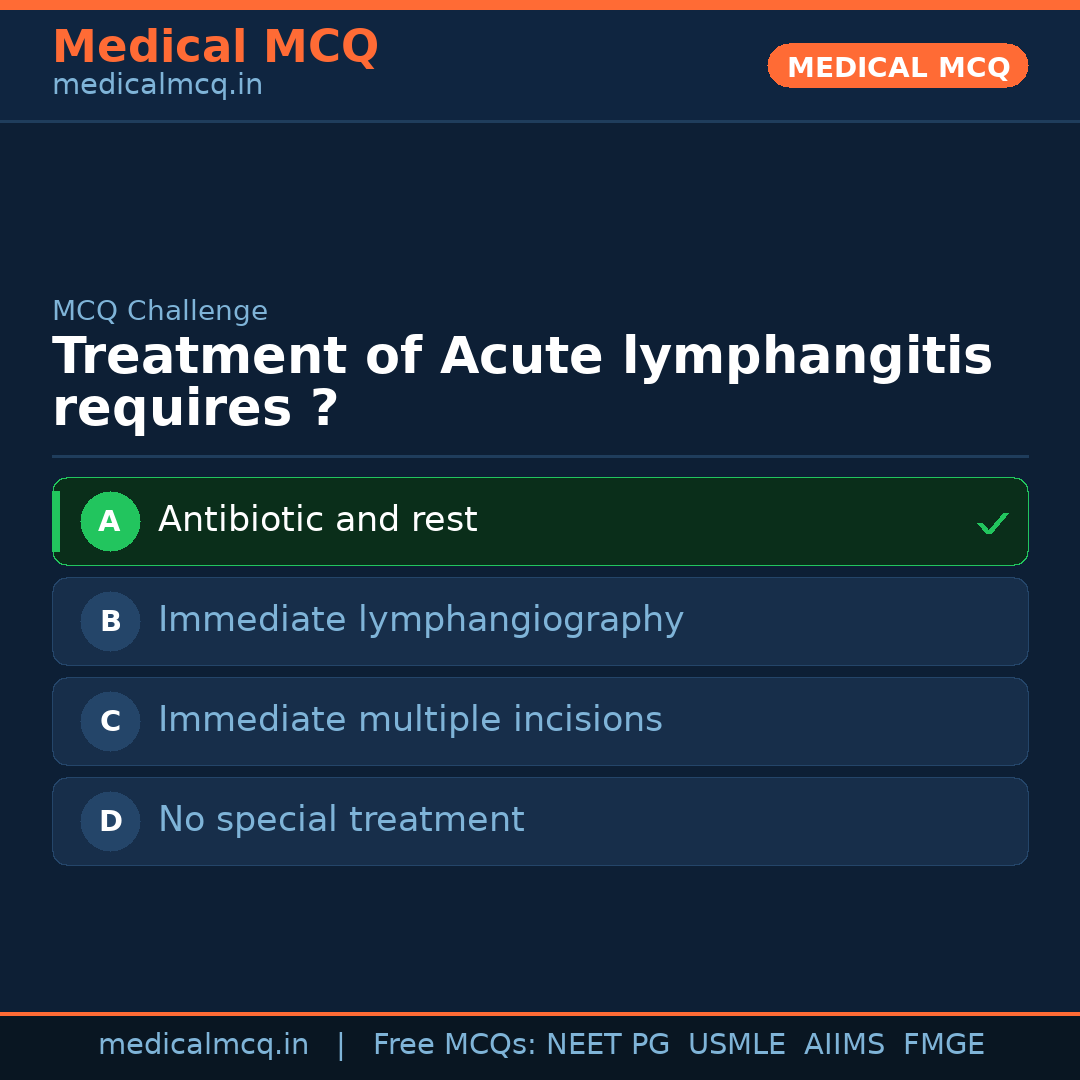Click the "MCQ Challenge" label
Image resolution: width=1080 pixels, height=1080 pixels.
pos(160,312)
